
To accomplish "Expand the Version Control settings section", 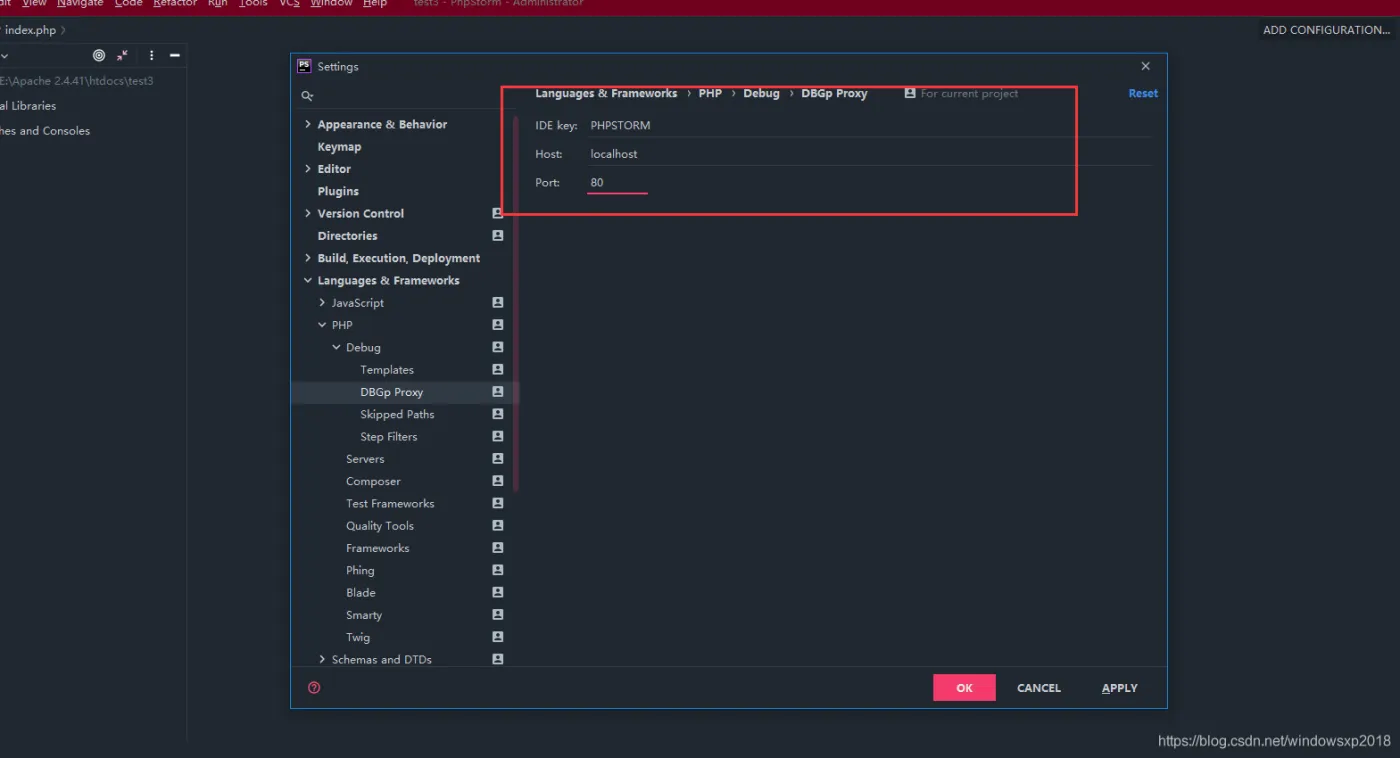I will point(308,213).
